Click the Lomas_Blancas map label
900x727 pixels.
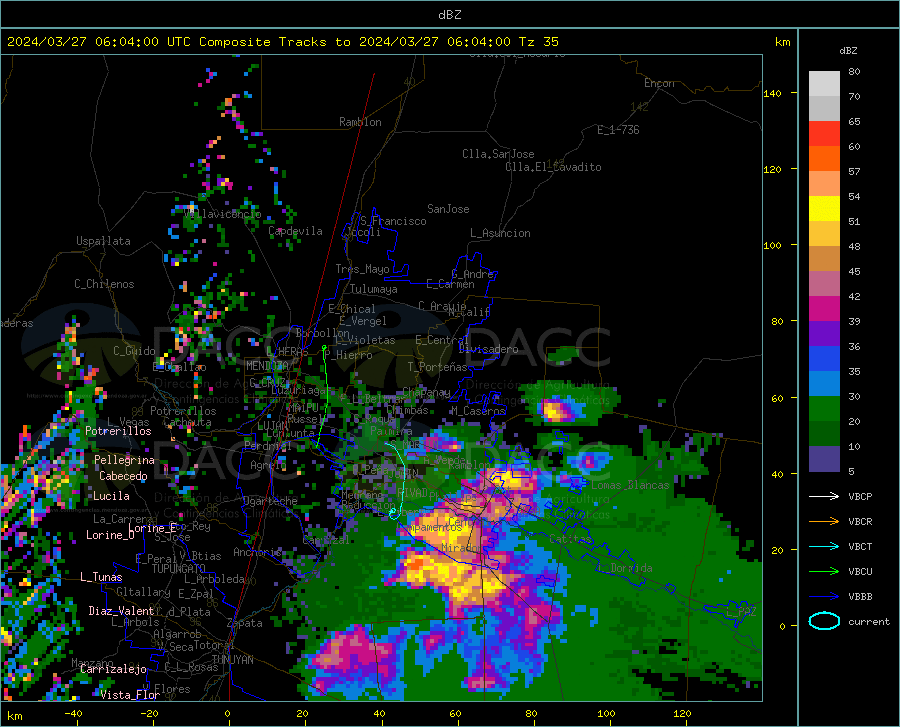pos(630,485)
